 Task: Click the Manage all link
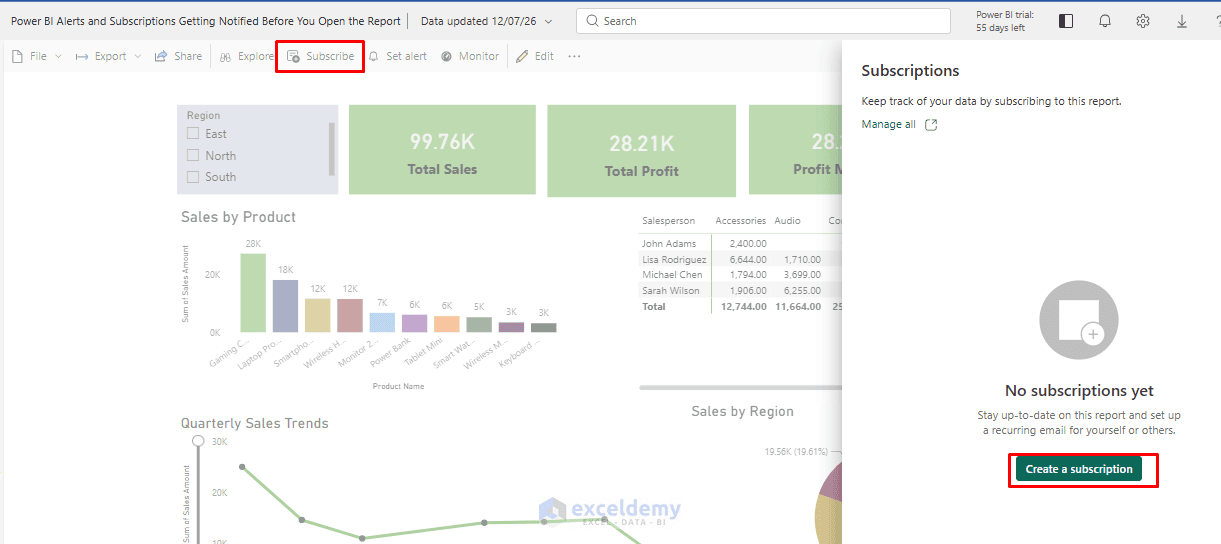888,124
